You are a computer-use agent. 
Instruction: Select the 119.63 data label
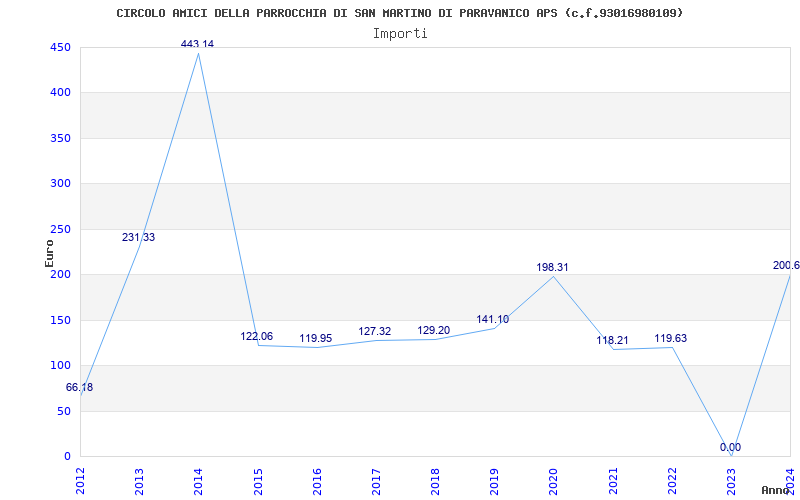coord(671,338)
